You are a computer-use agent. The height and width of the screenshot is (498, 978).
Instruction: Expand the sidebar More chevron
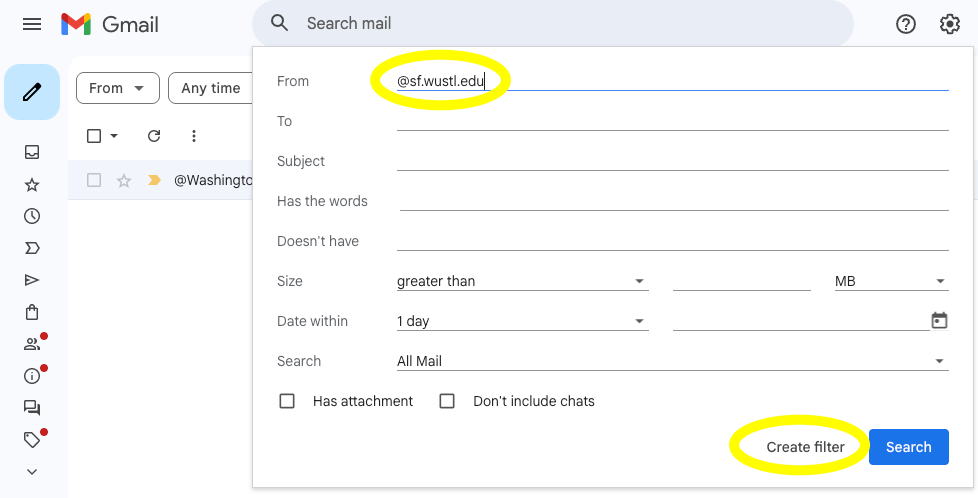coord(32,472)
